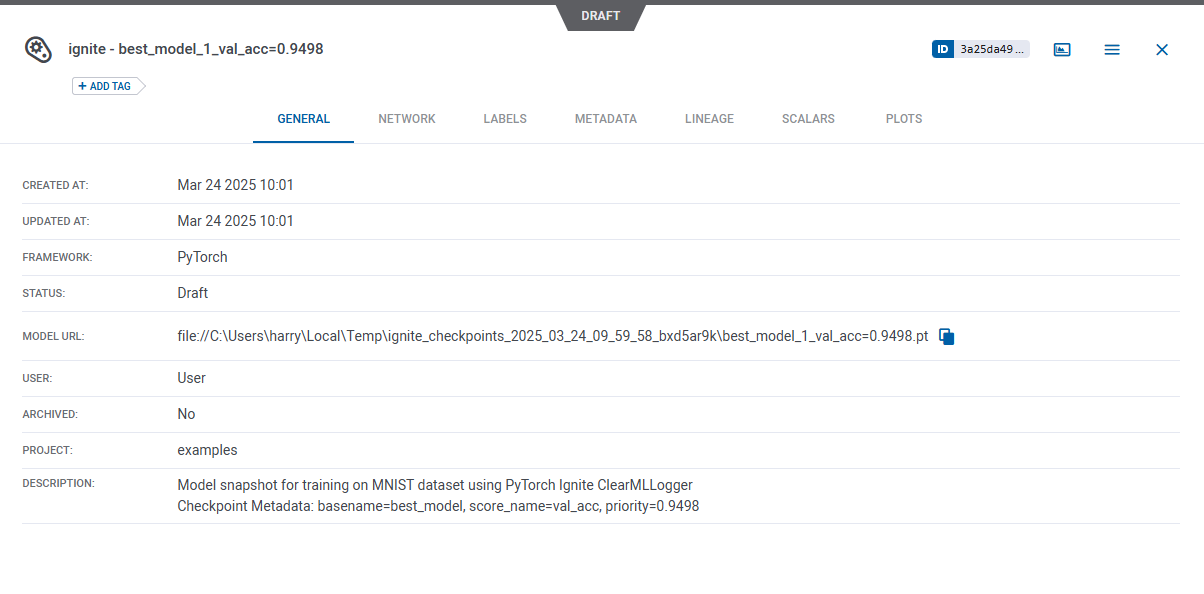Select the General tab
The height and width of the screenshot is (594, 1204).
(303, 119)
